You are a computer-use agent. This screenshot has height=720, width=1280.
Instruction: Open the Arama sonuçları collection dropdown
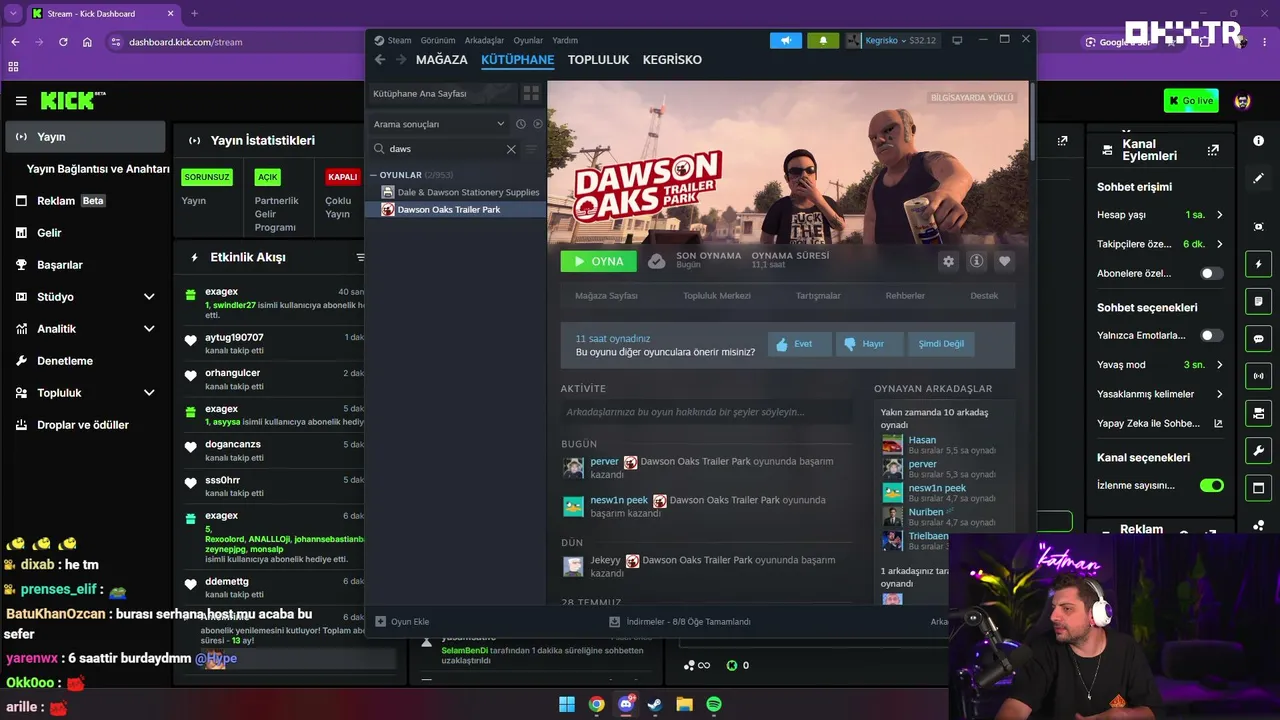tap(439, 124)
